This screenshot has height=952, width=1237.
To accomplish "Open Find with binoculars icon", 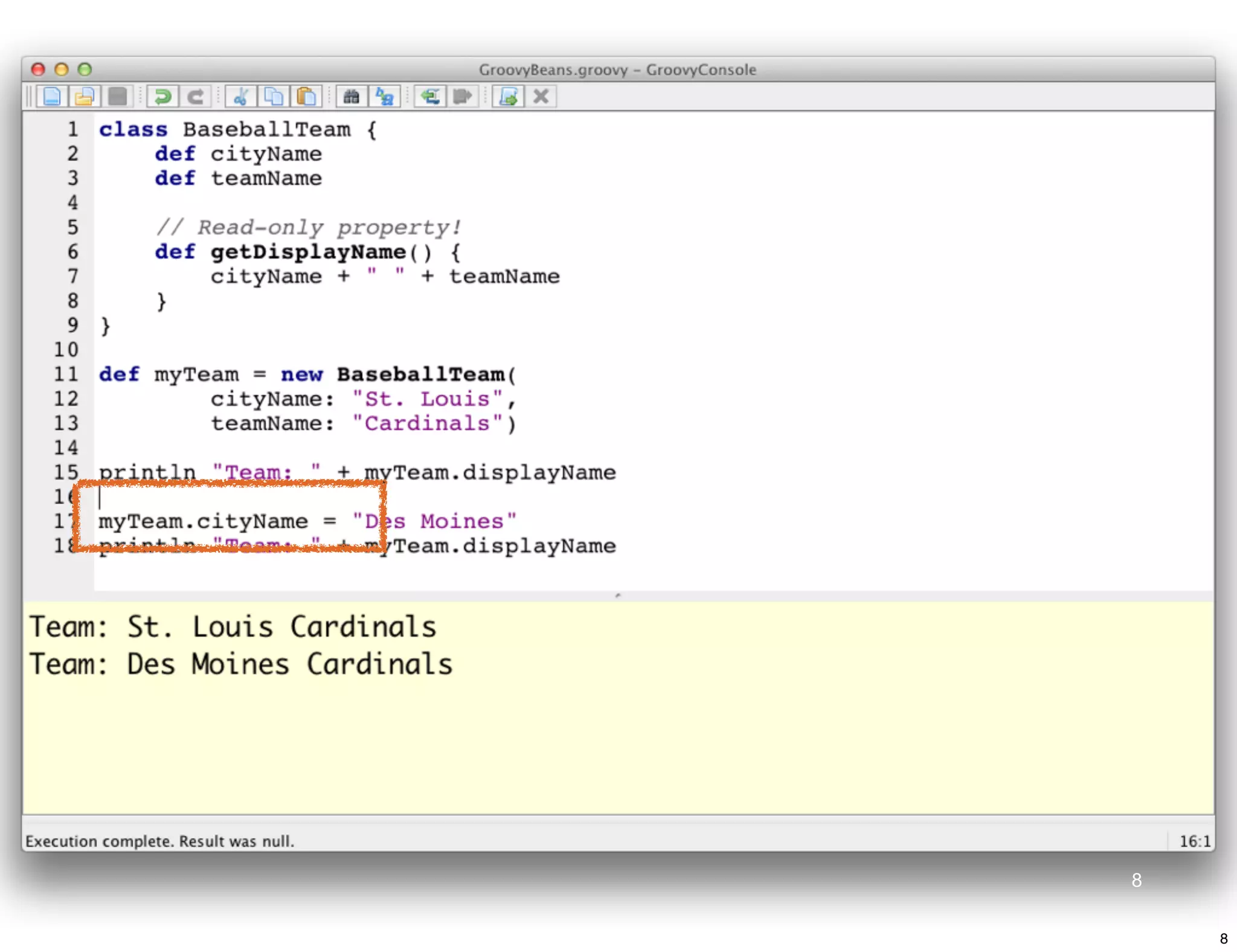I will [x=352, y=97].
